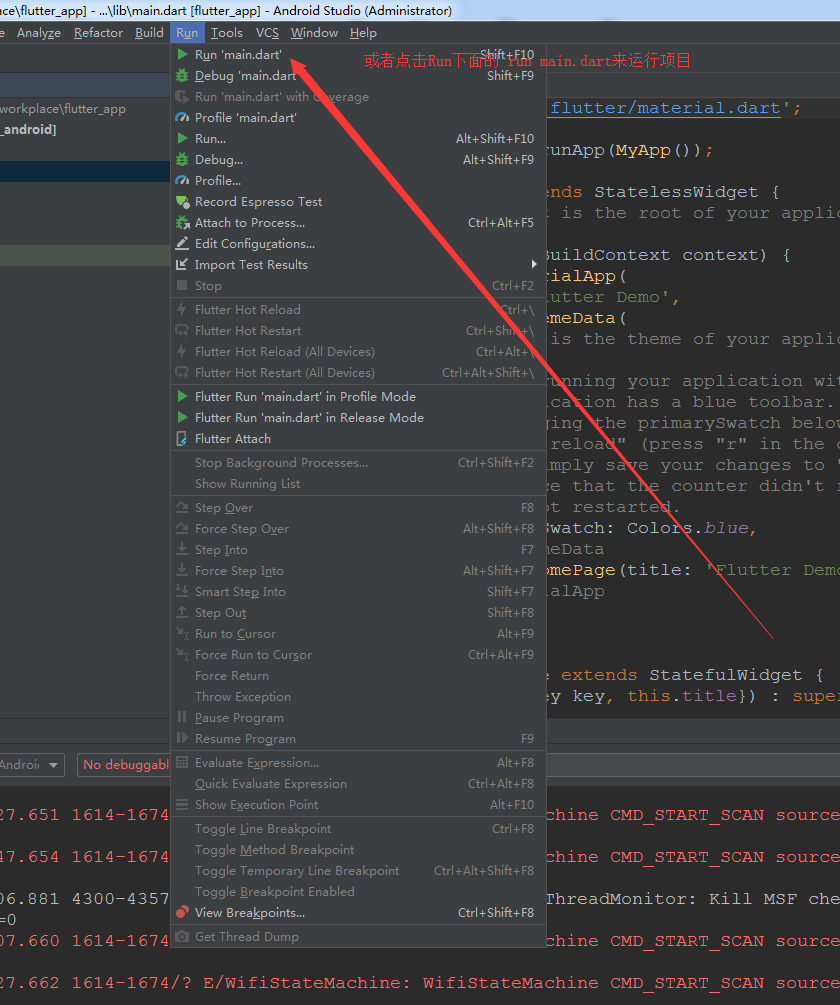Click play icon for Flutter Run in Profile Mode
840x1005 pixels.
183,397
